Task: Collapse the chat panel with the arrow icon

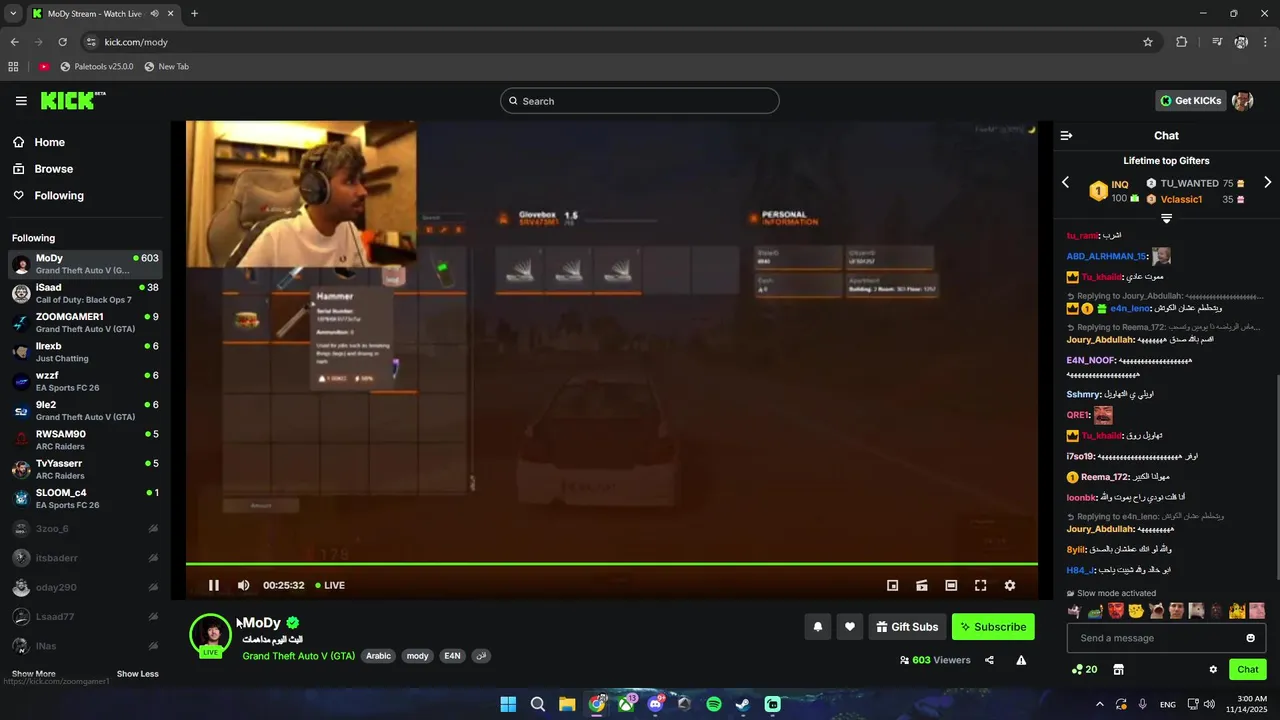Action: 1066,135
